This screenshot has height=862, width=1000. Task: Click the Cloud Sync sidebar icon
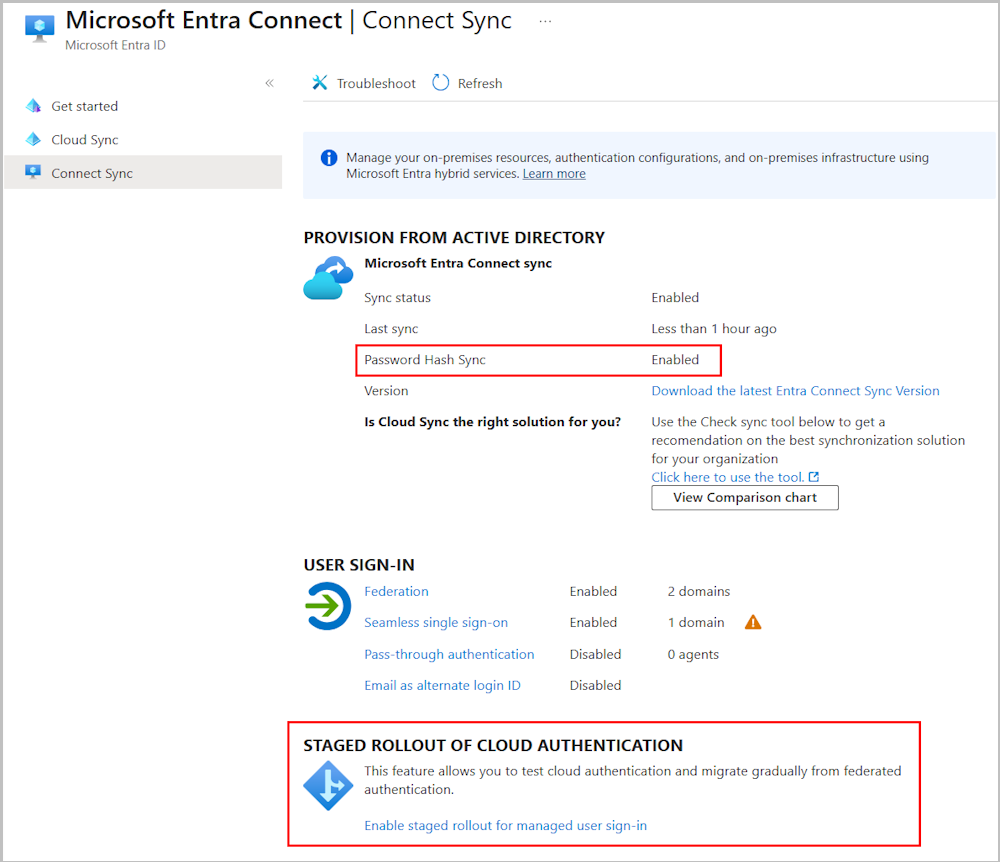[x=33, y=139]
